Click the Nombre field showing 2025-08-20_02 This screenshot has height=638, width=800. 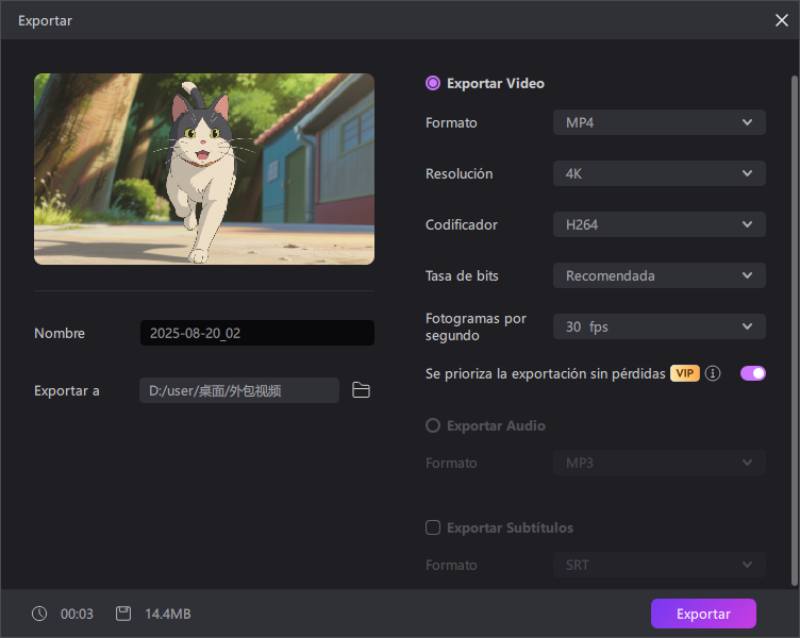click(256, 332)
